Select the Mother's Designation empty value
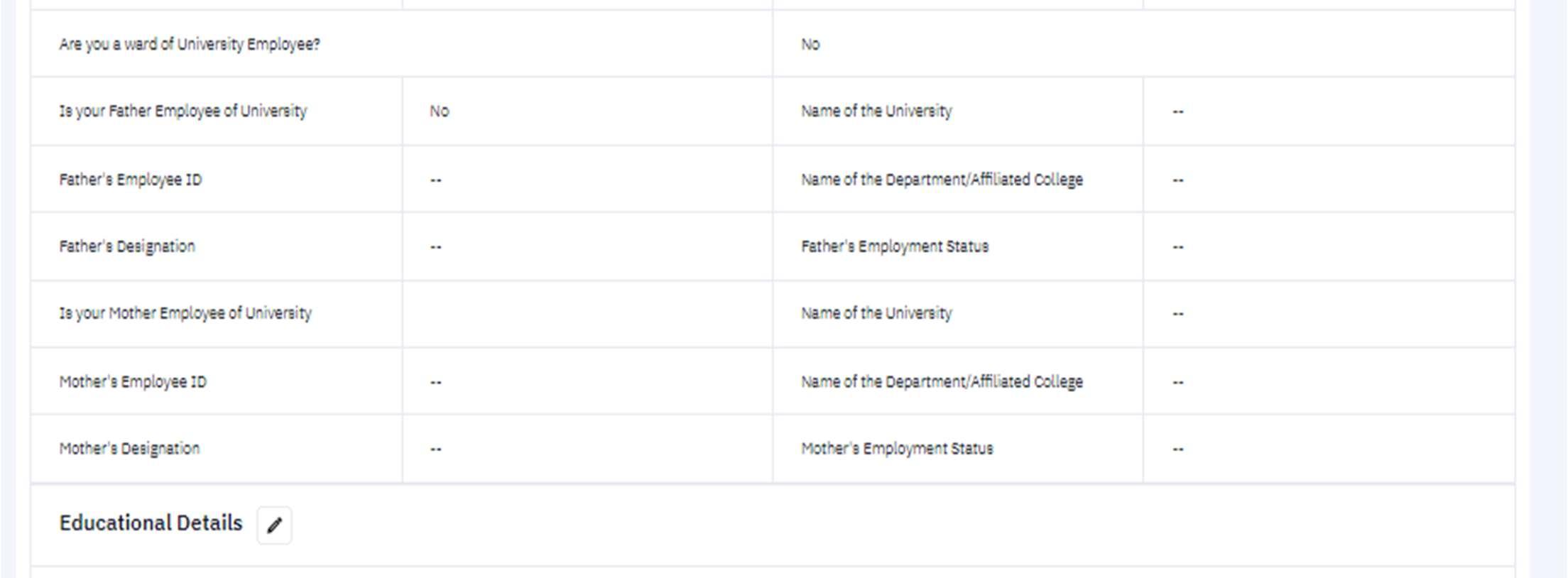The width and height of the screenshot is (1568, 578). [x=435, y=449]
